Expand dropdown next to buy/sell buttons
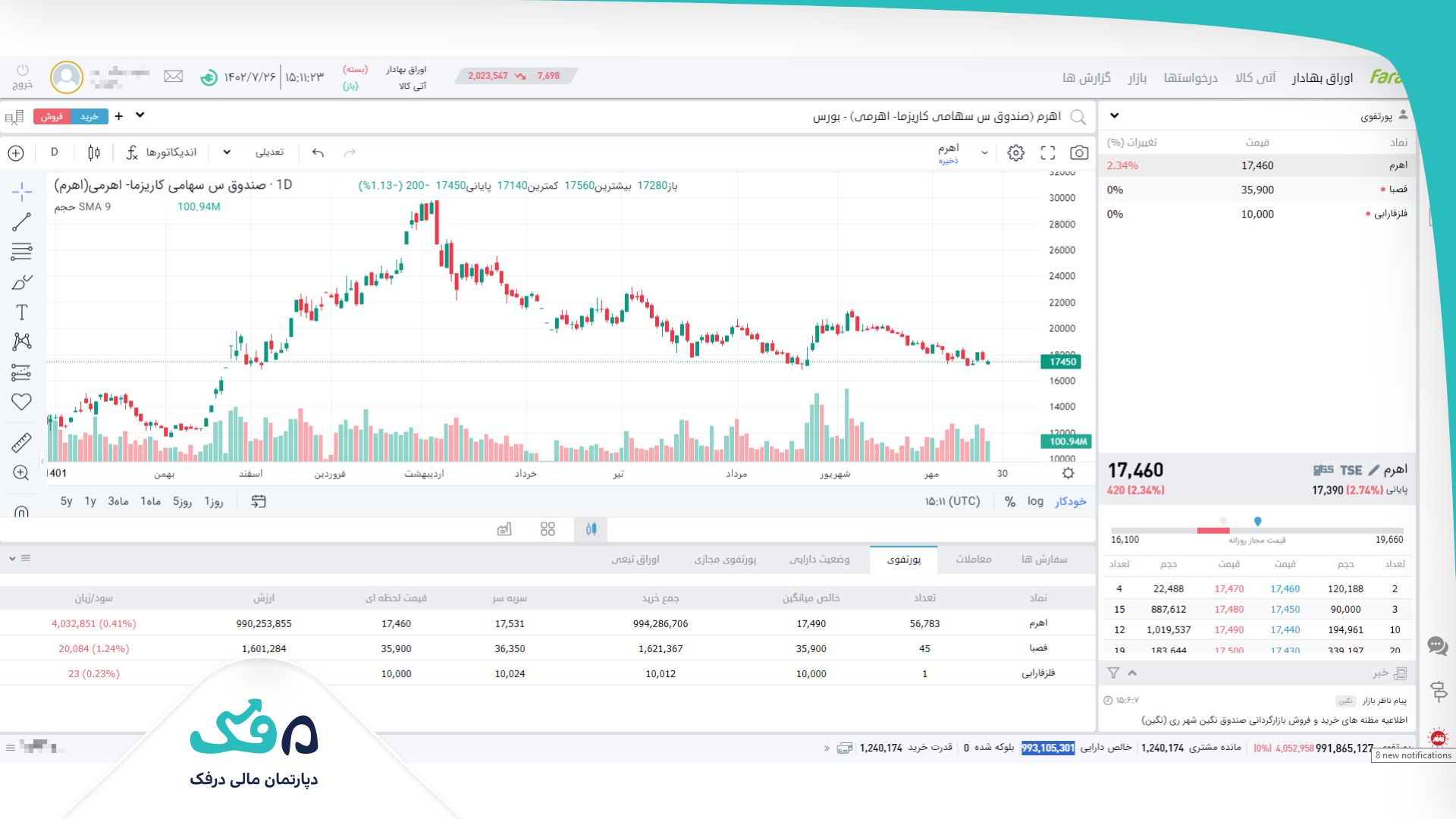The height and width of the screenshot is (819, 1456). point(140,115)
